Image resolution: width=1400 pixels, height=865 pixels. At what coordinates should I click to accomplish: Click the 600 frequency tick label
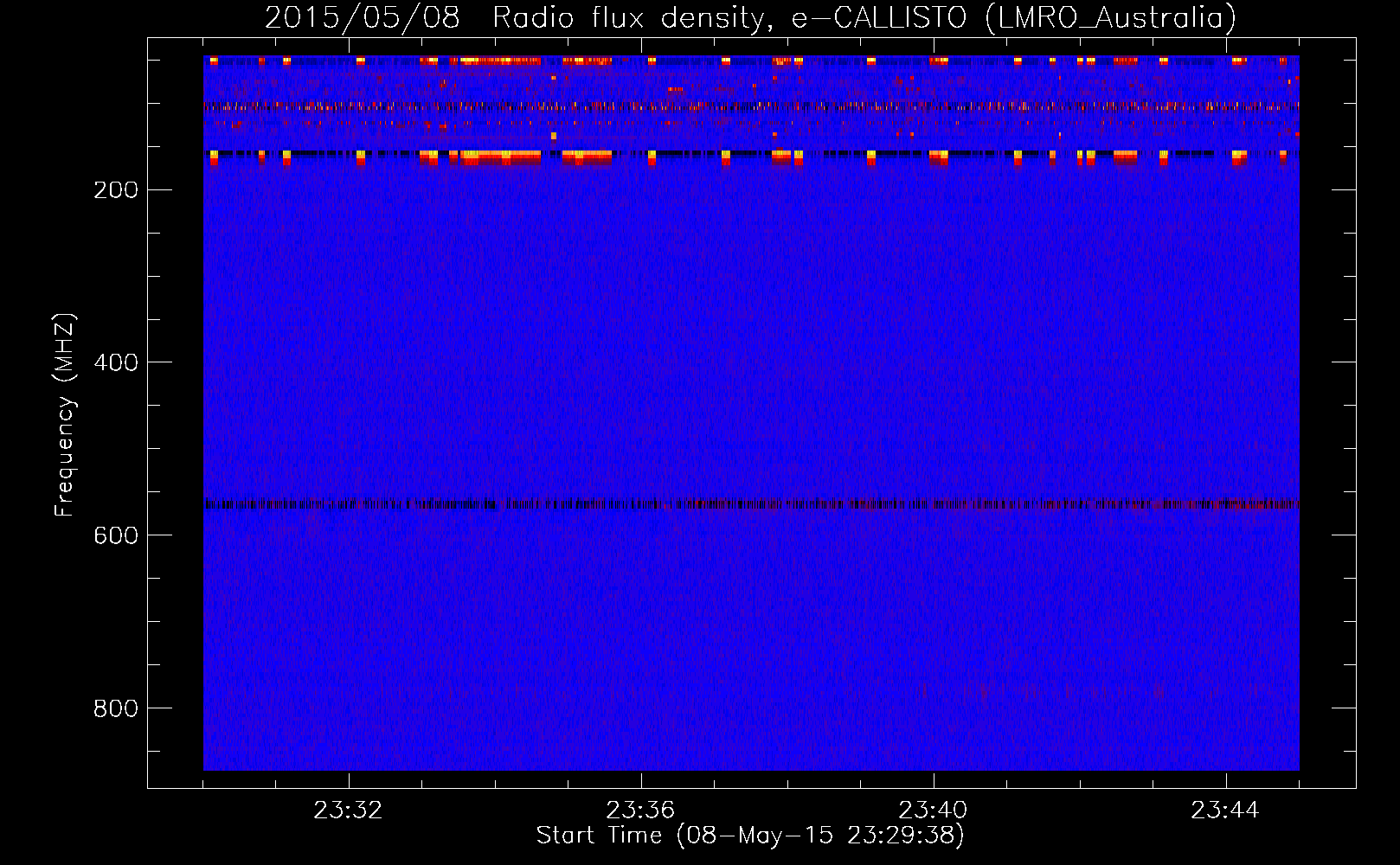(x=116, y=535)
